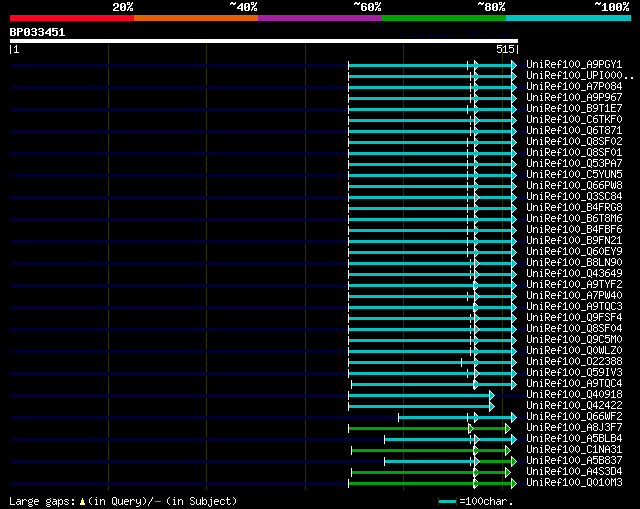Select the UniRef100_A9TYF2 label
The width and height of the screenshot is (640, 509).
tap(574, 285)
